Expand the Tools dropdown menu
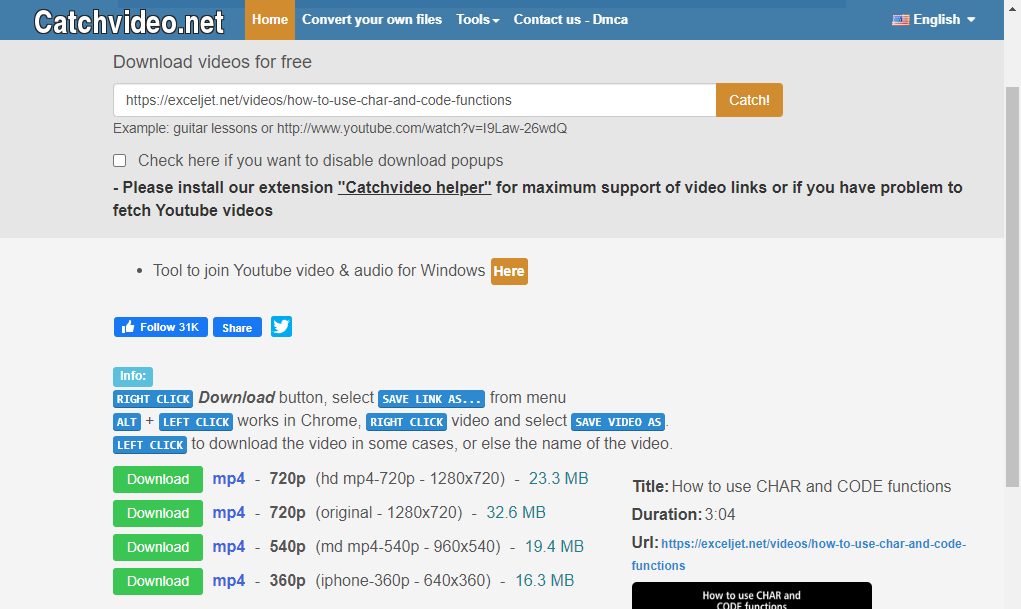1021x609 pixels. [x=477, y=19]
